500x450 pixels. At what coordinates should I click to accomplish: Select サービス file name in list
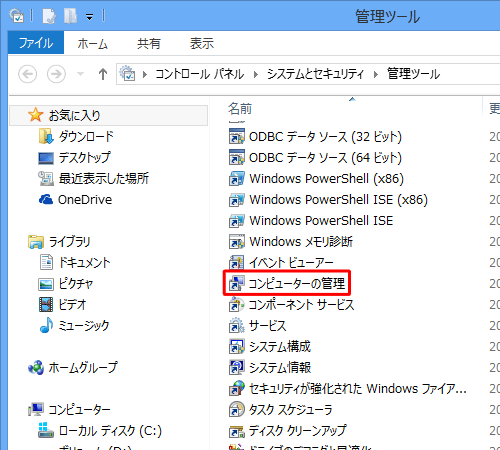click(268, 326)
